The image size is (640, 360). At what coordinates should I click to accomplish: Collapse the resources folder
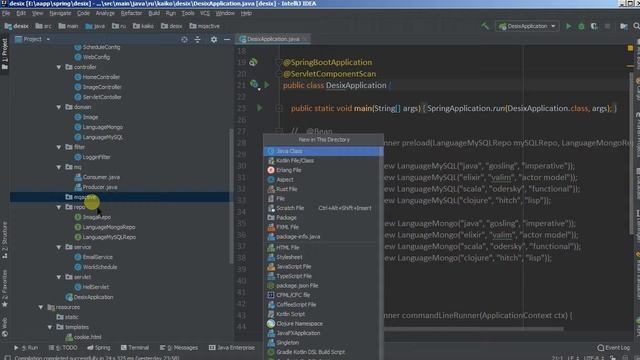(x=41, y=307)
